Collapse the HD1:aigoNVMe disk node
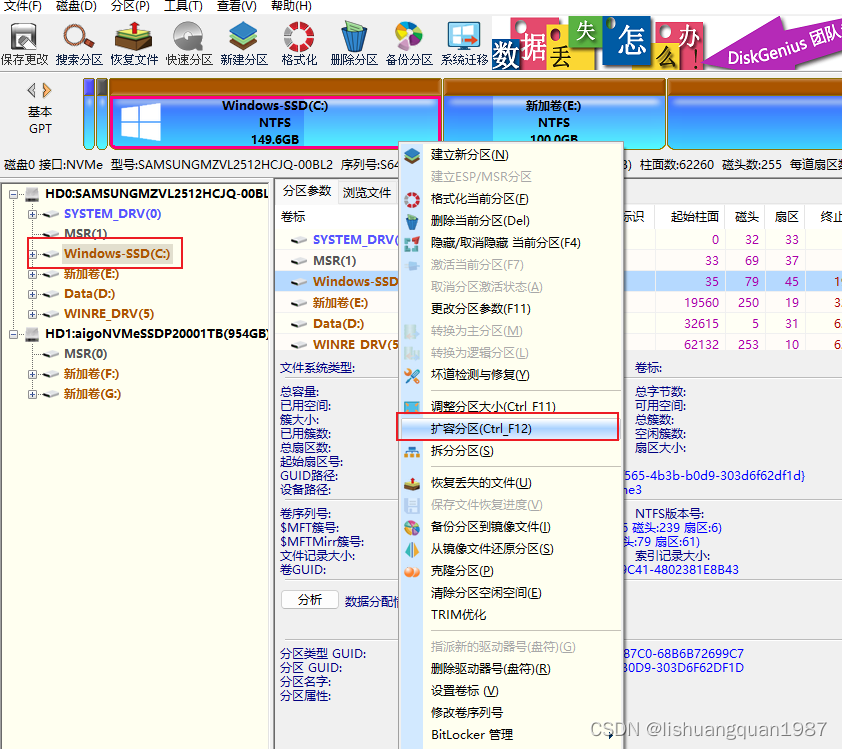 [13, 334]
